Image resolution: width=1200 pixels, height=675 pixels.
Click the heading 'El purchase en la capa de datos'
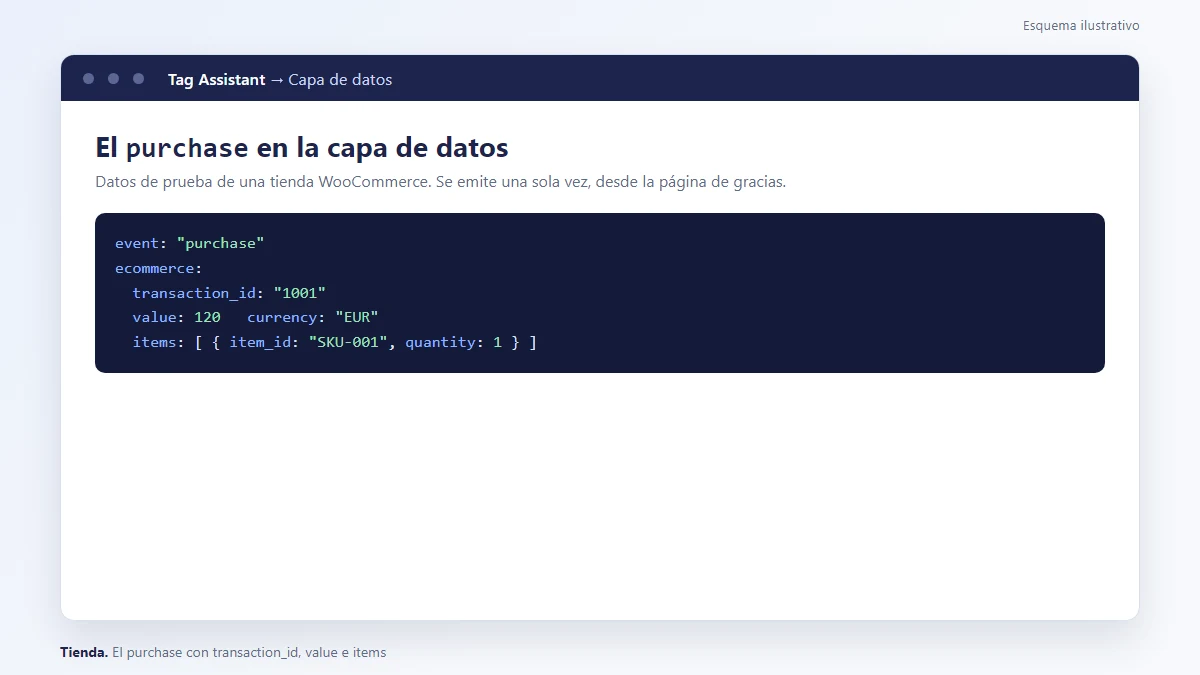[302, 148]
